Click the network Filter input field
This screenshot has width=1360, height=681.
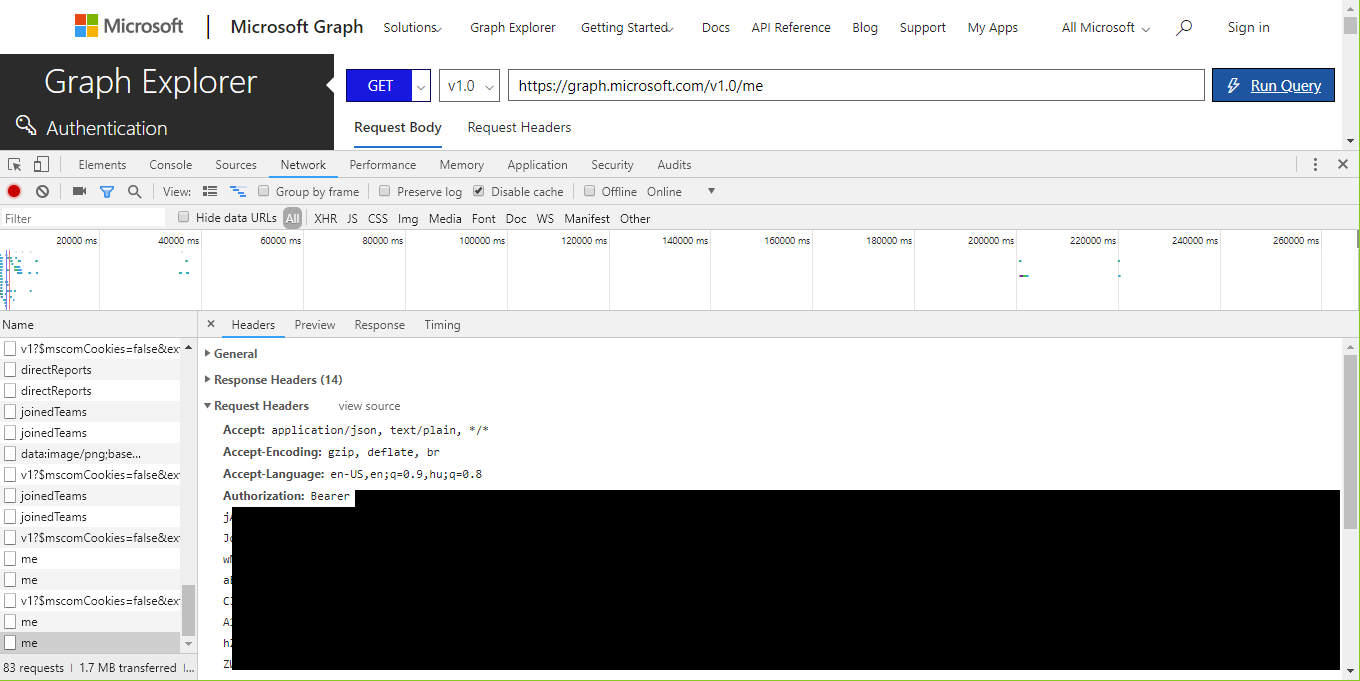83,218
